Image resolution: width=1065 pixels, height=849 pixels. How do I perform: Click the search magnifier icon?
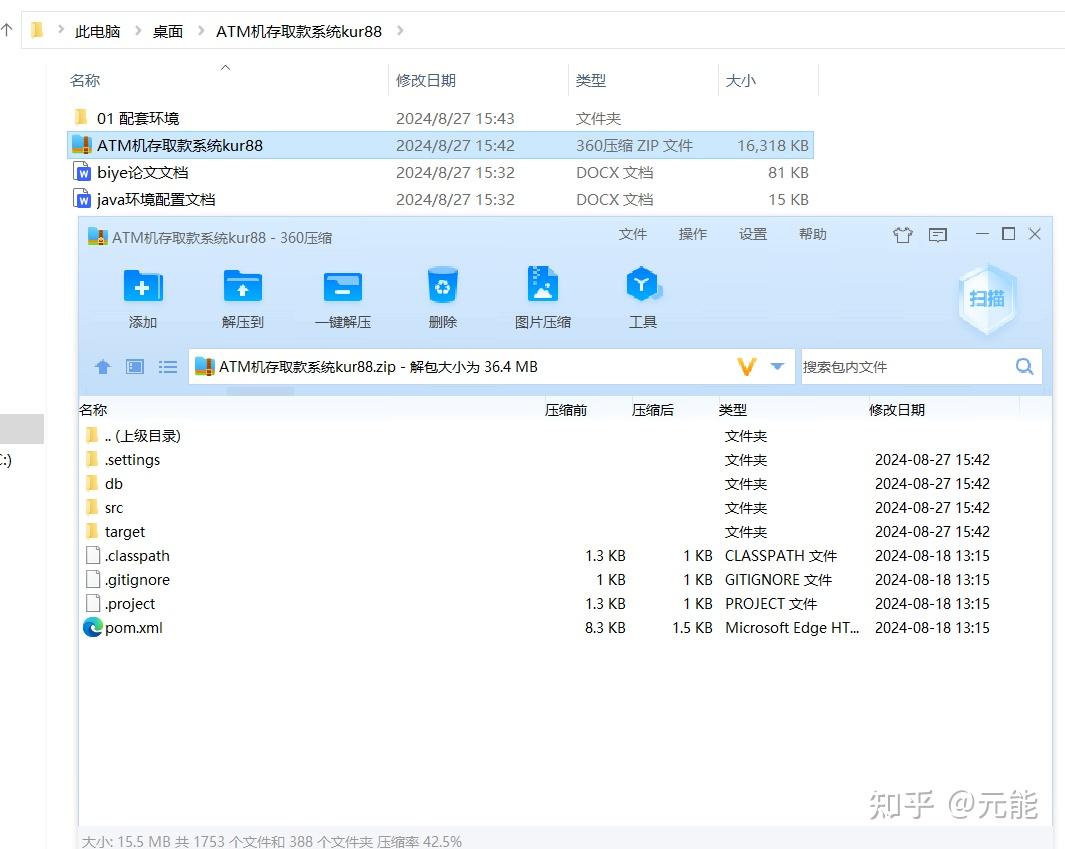pos(1024,367)
